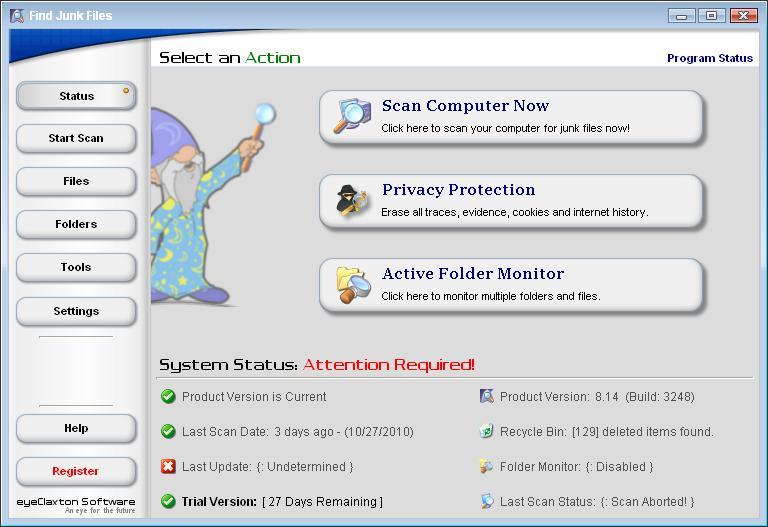Open Help from the sidebar
This screenshot has height=527, width=768.
point(76,428)
